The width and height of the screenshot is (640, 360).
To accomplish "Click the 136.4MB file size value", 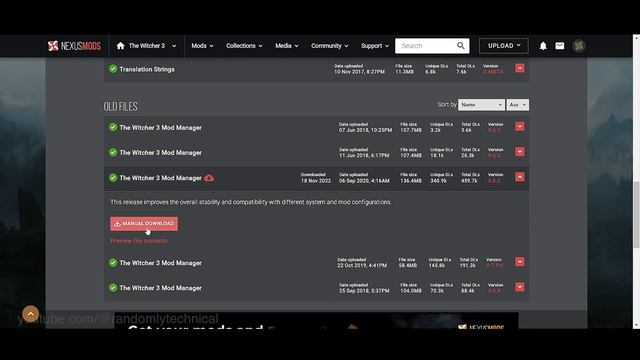I will [x=411, y=180].
